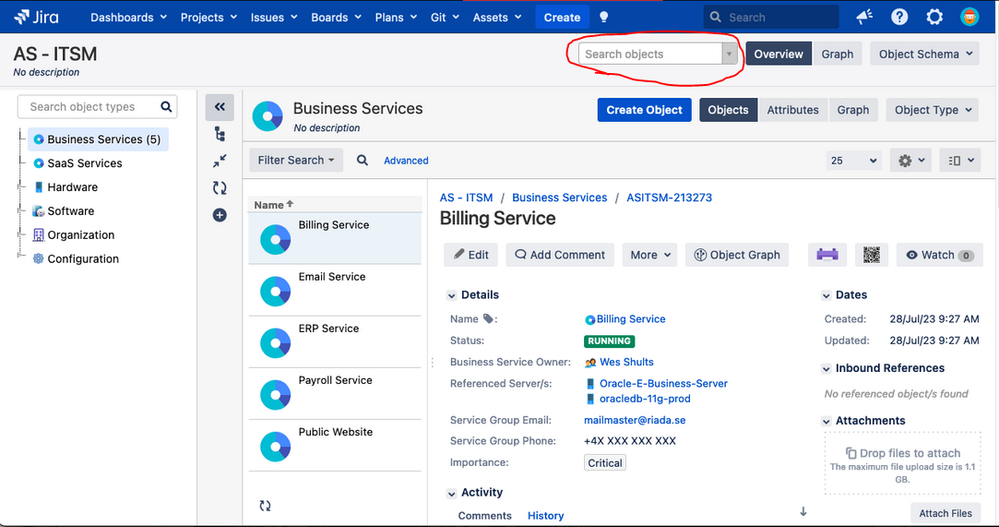The image size is (999, 527).
Task: Click the Search objects field
Action: [x=650, y=54]
